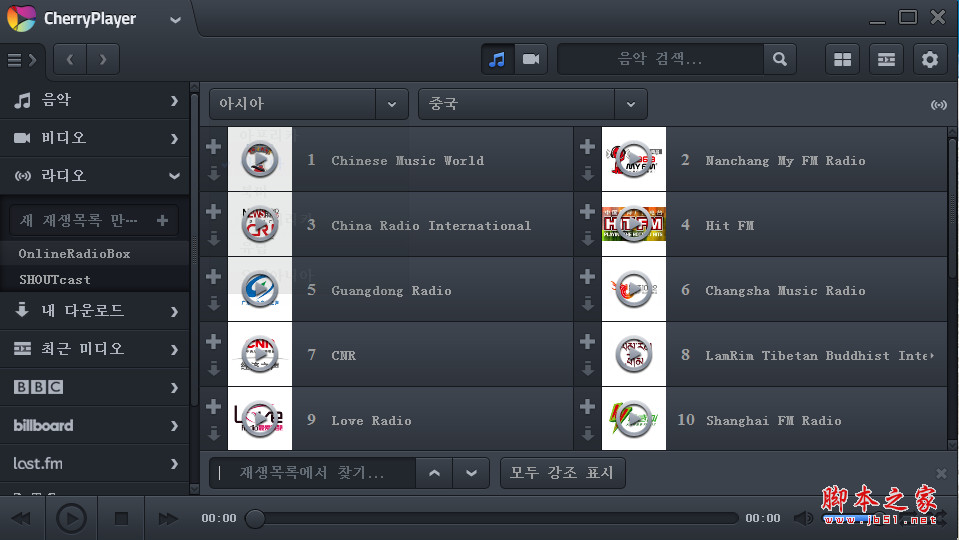Select China Radio International station name
The height and width of the screenshot is (540, 959).
tap(431, 226)
